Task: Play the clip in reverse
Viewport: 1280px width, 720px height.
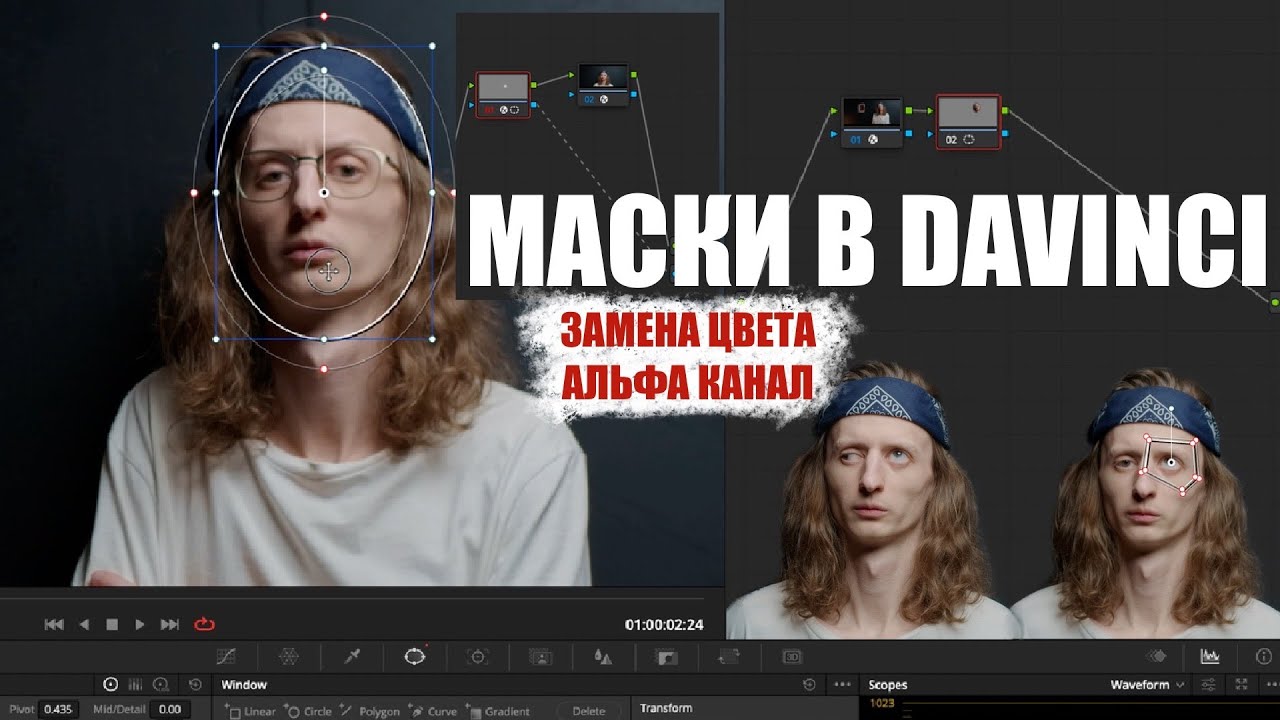Action: [x=84, y=624]
